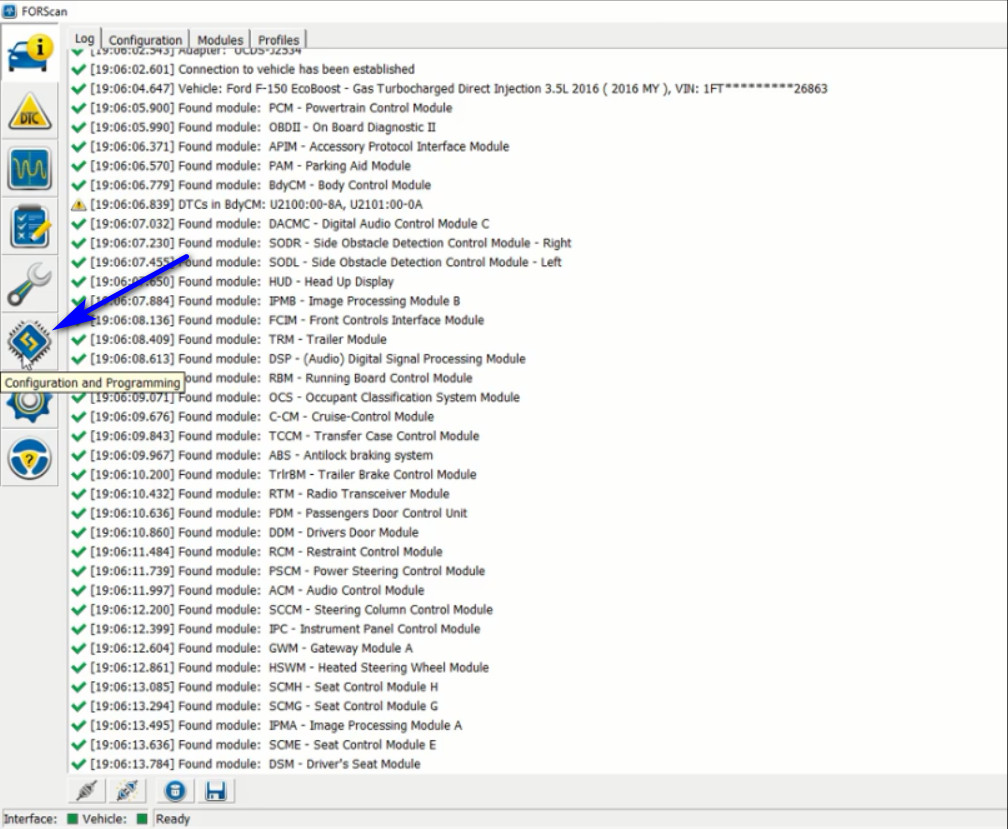
Task: Click the Connect to vehicle plug icon
Action: coord(87,790)
